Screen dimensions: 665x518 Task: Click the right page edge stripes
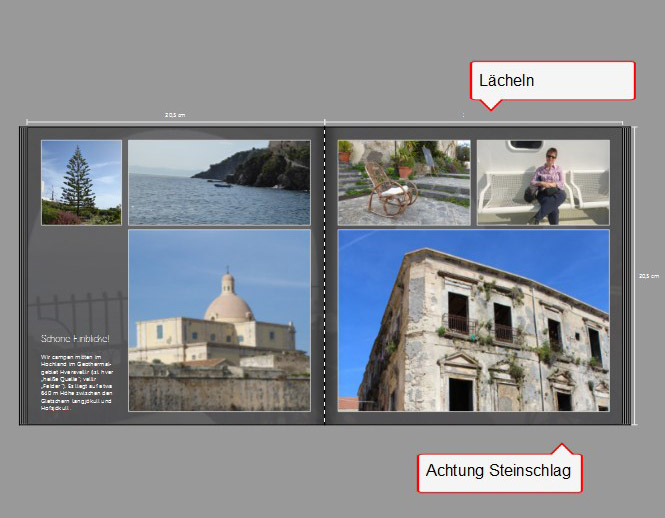click(628, 275)
